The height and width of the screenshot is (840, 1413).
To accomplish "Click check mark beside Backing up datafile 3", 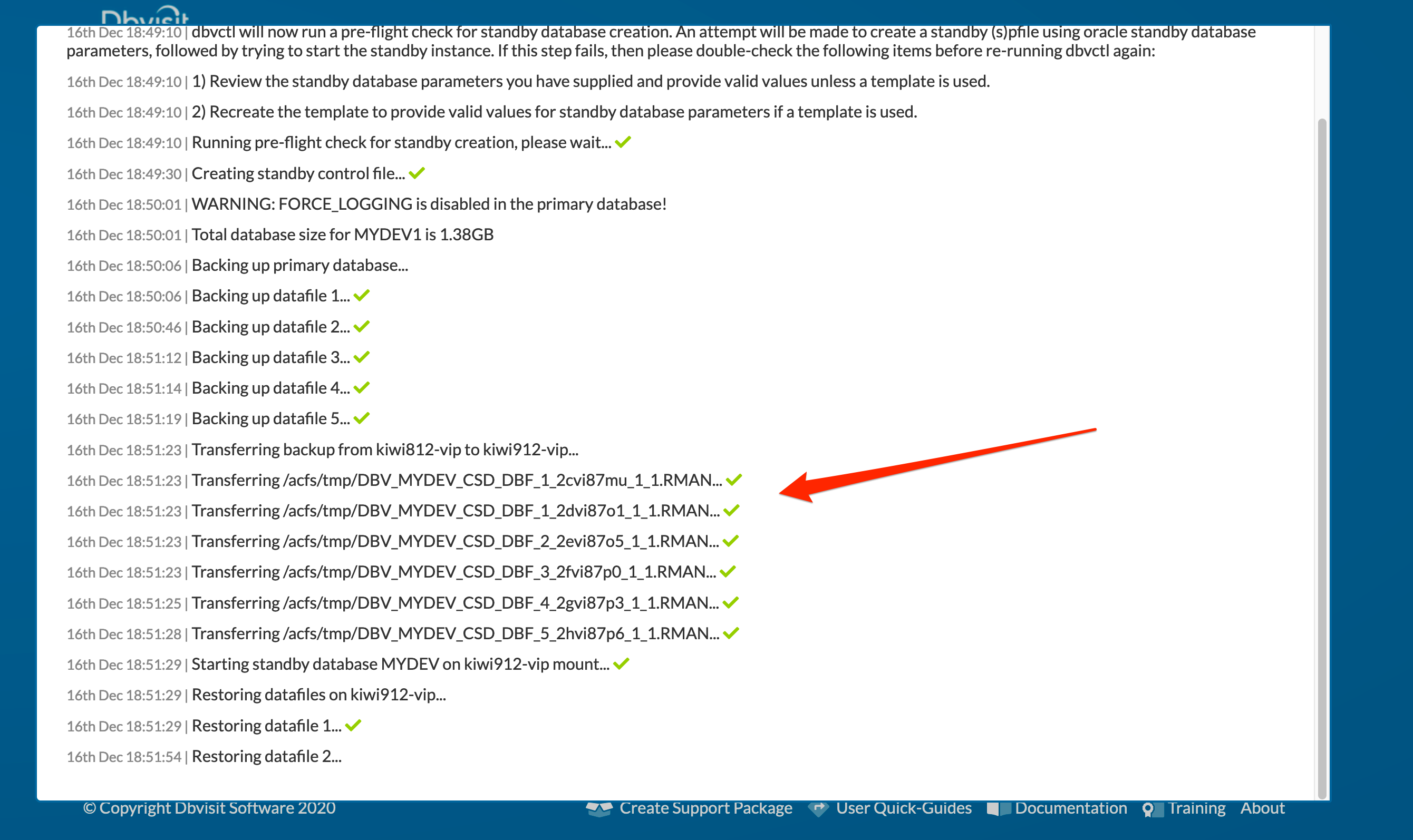I will click(361, 357).
